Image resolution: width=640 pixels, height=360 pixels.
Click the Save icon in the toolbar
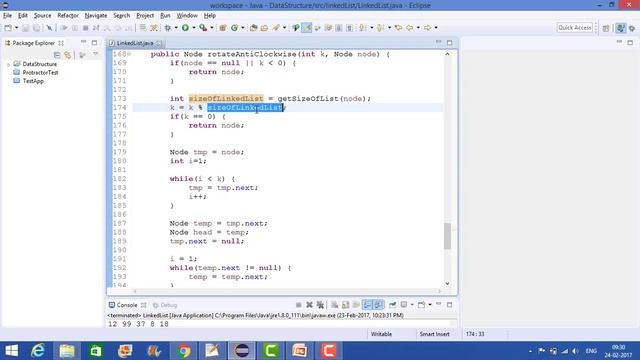[x=25, y=28]
